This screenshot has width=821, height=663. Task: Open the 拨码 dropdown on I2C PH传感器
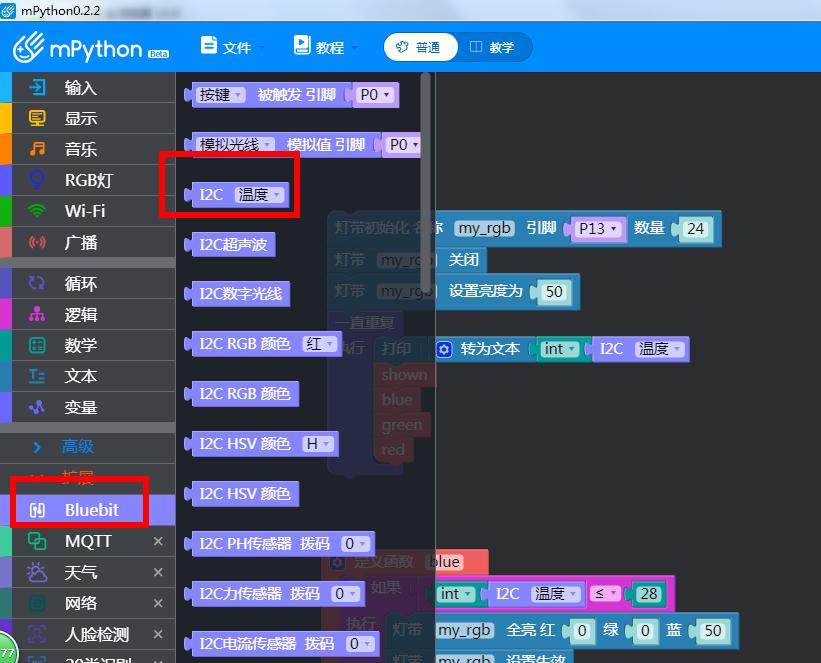point(356,544)
